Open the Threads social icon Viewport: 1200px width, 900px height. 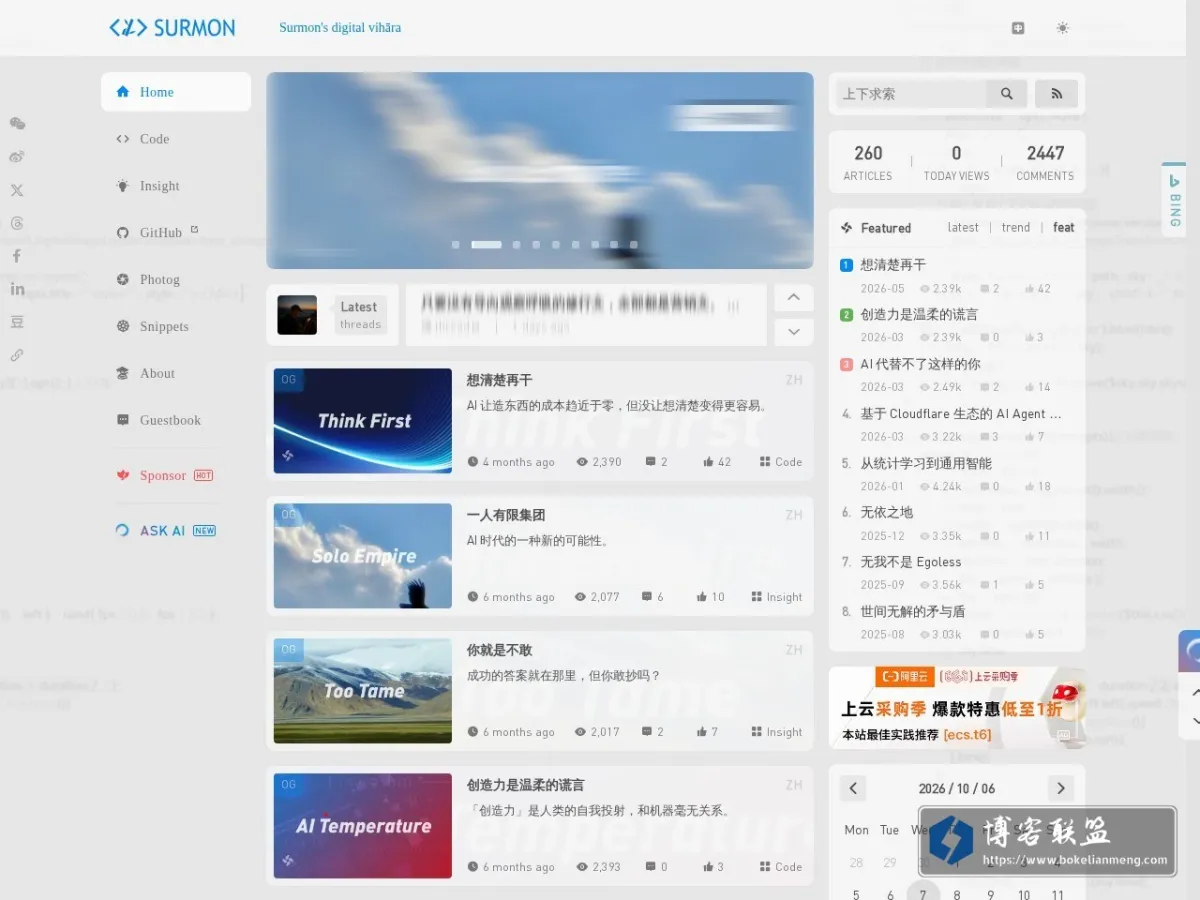coord(17,223)
